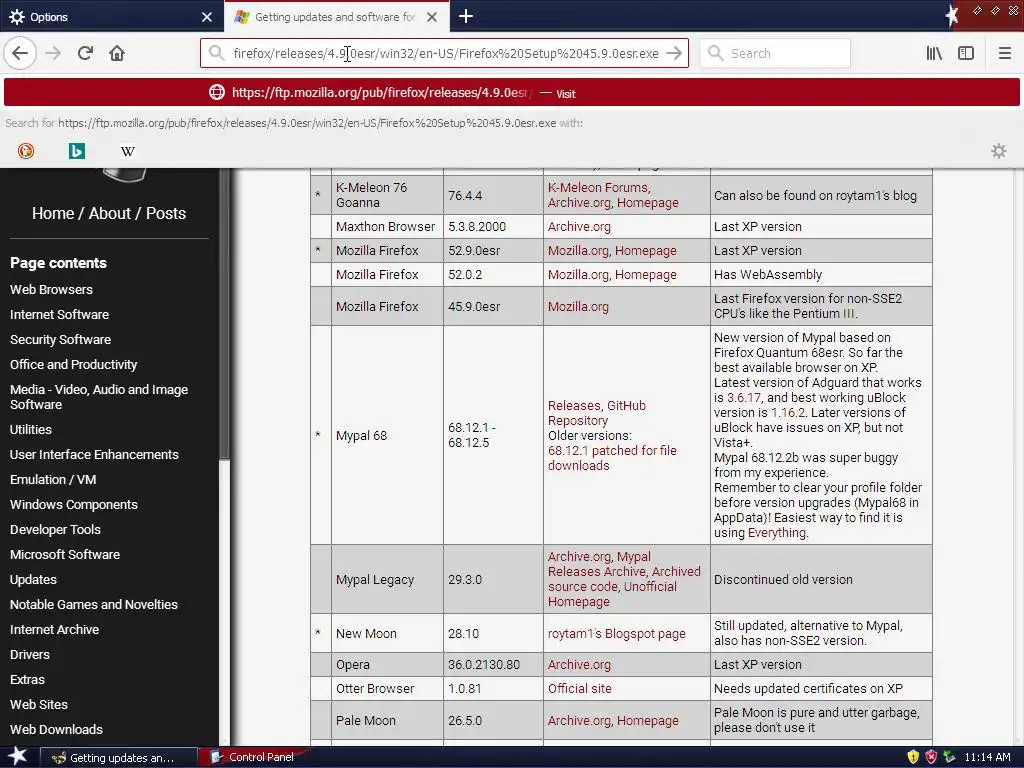Open Notable Games and Novelties link
Screen dimensions: 1024x768
[x=93, y=604]
